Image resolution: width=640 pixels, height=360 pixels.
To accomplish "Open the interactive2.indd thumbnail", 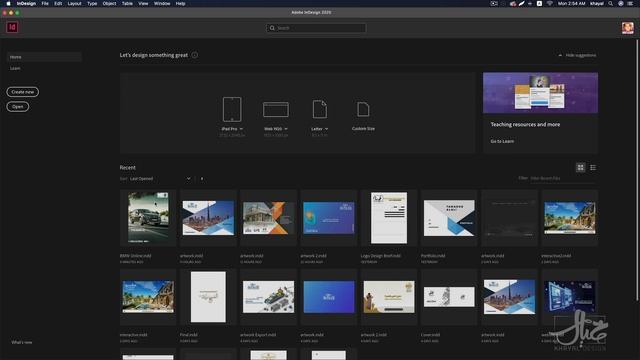I will tap(570, 218).
